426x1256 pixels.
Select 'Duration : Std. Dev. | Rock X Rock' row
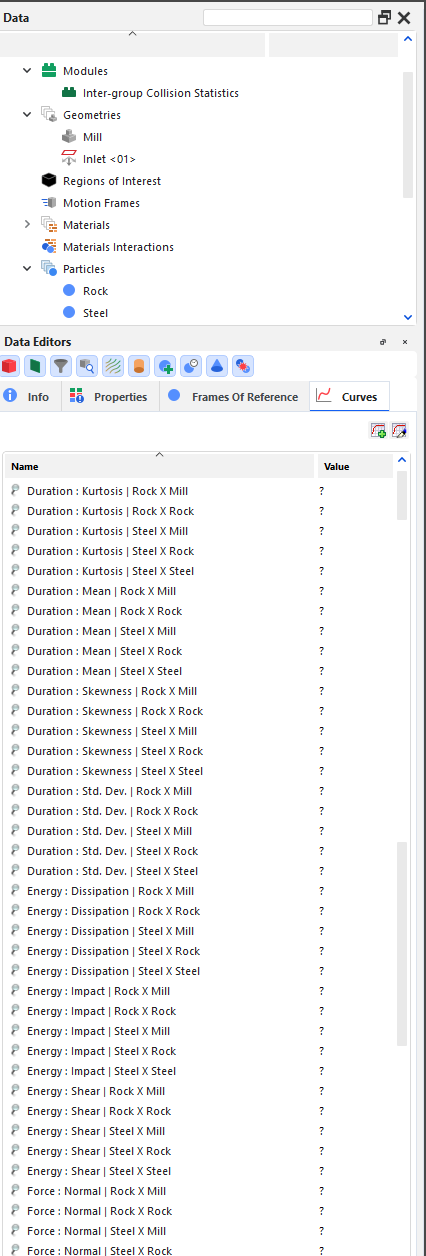point(200,811)
